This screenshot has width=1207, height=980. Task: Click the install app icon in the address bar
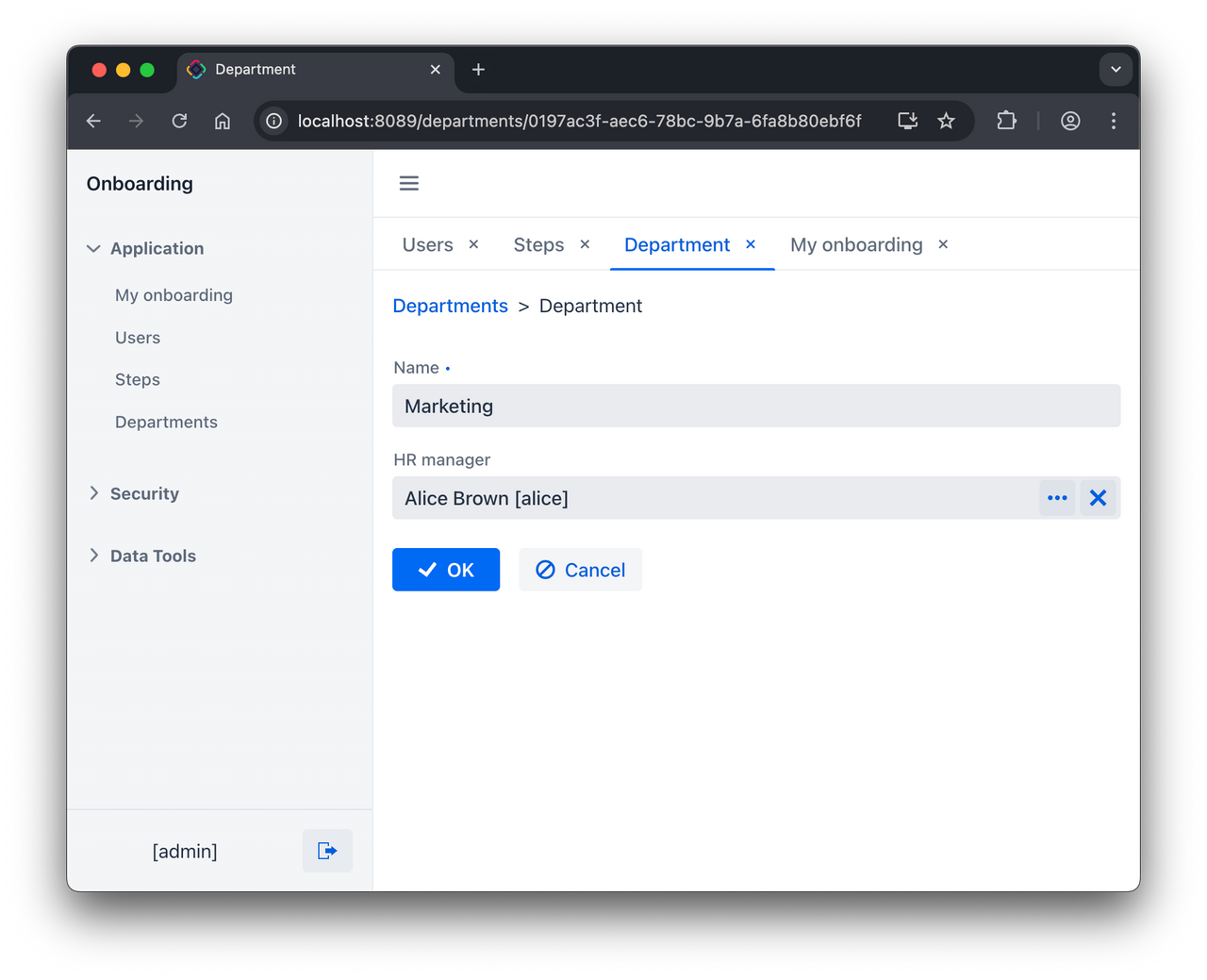tap(906, 121)
